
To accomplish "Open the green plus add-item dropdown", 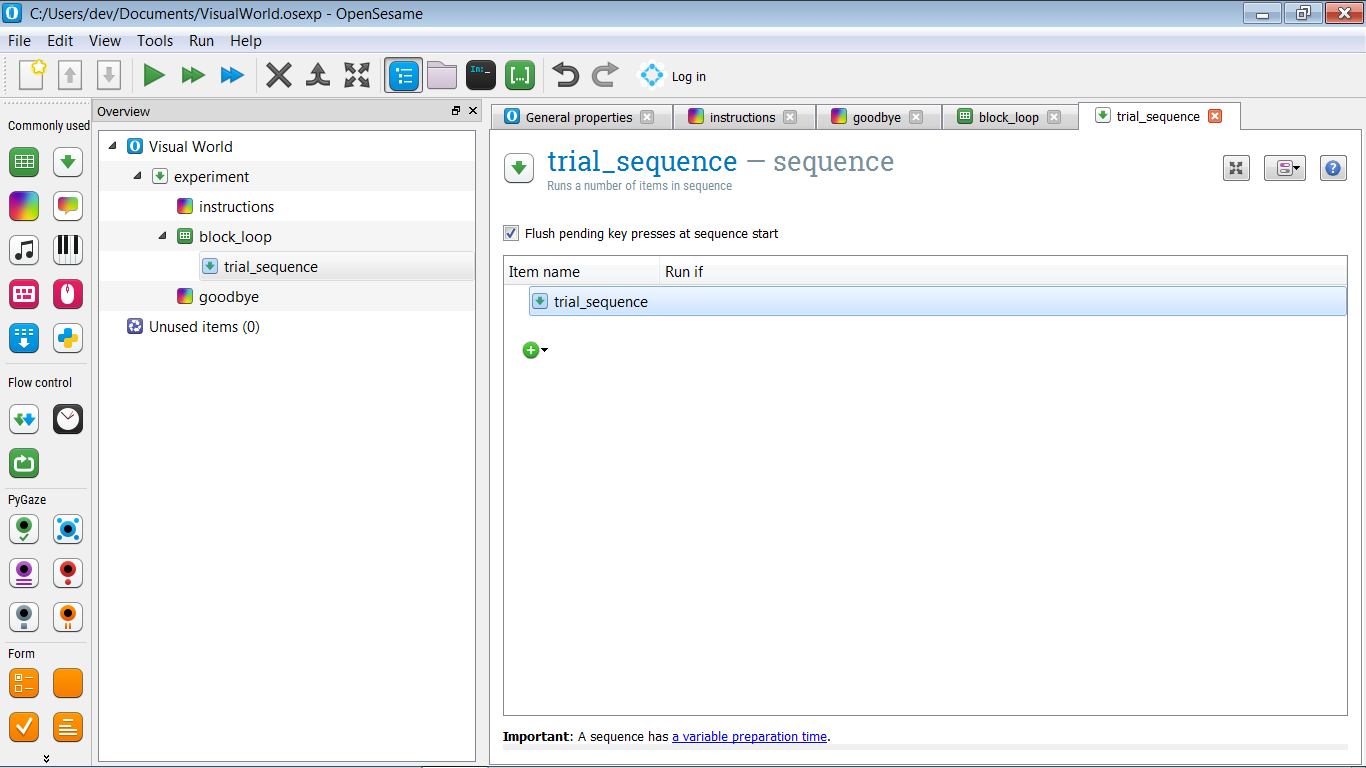I will [534, 350].
